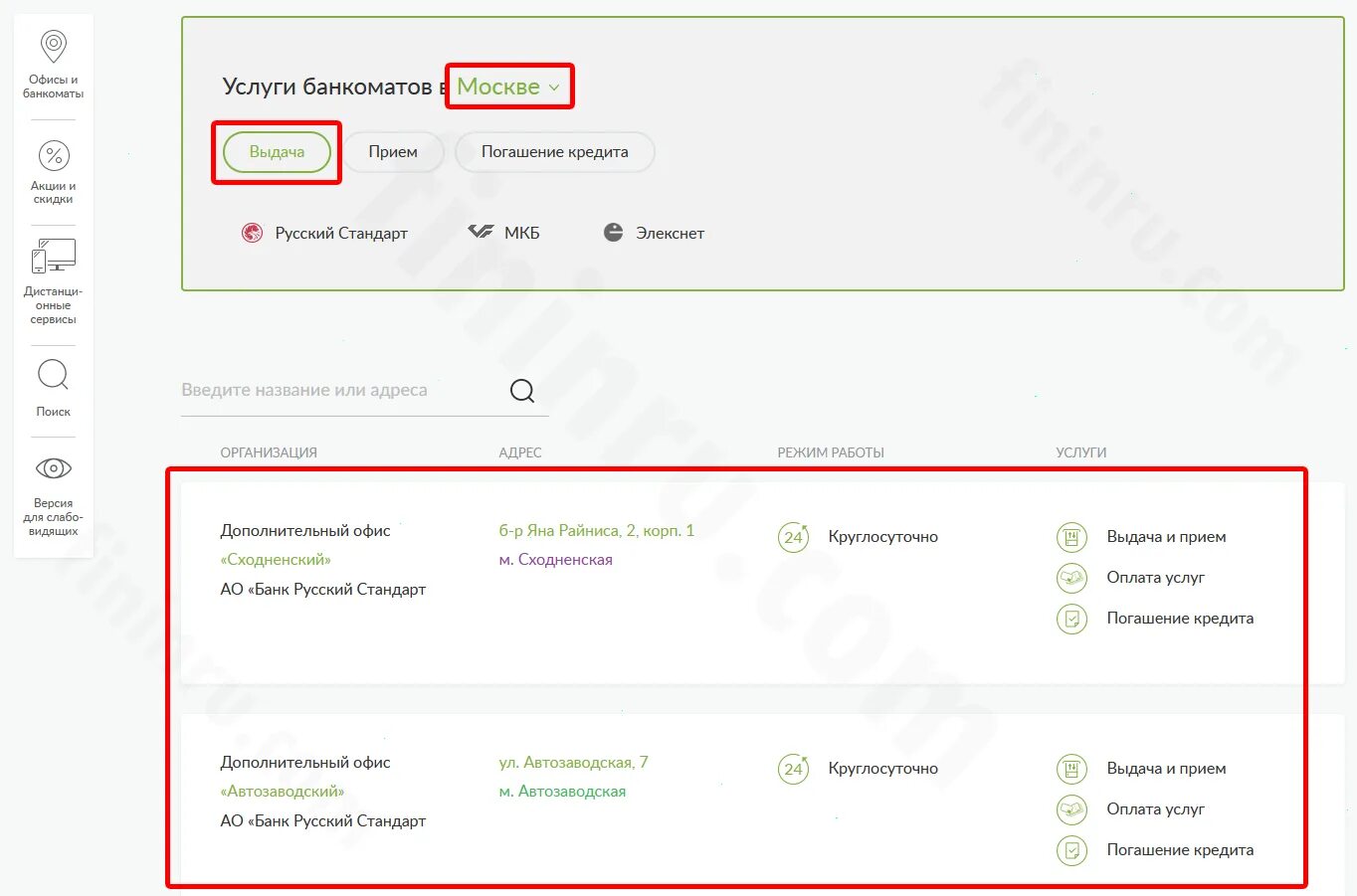Click the 24-hour icon in Сходненский row

click(793, 537)
